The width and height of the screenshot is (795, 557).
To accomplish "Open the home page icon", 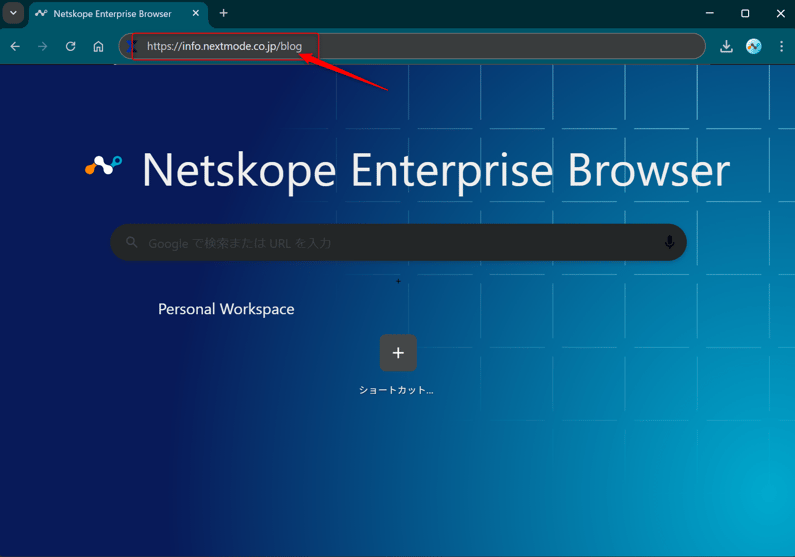I will (98, 46).
